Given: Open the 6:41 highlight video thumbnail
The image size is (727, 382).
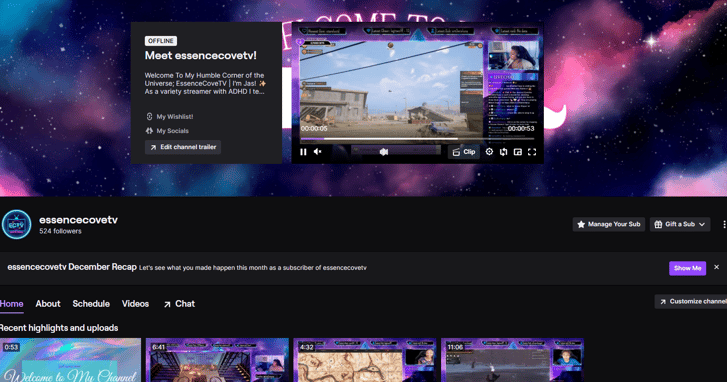Looking at the screenshot, I should pyautogui.click(x=217, y=360).
